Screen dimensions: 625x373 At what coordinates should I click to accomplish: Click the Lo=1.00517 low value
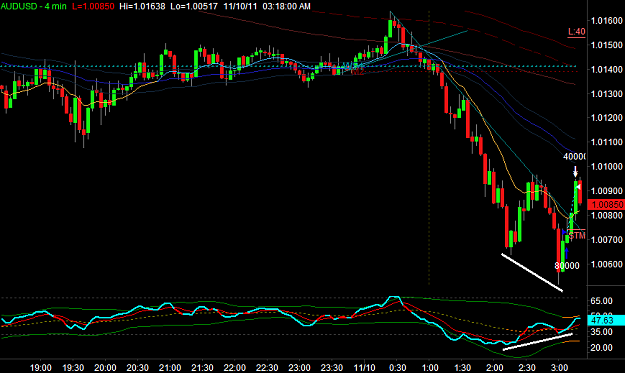[194, 6]
